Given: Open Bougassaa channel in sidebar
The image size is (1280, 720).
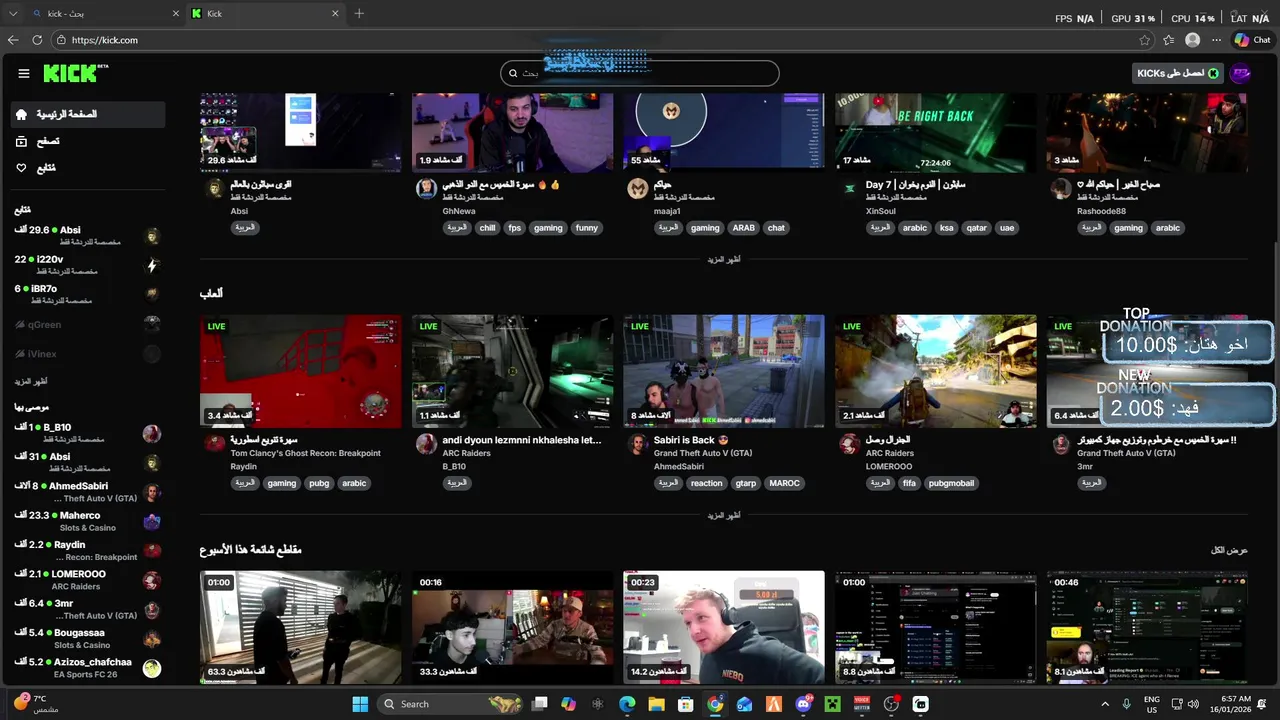Looking at the screenshot, I should click(88, 638).
